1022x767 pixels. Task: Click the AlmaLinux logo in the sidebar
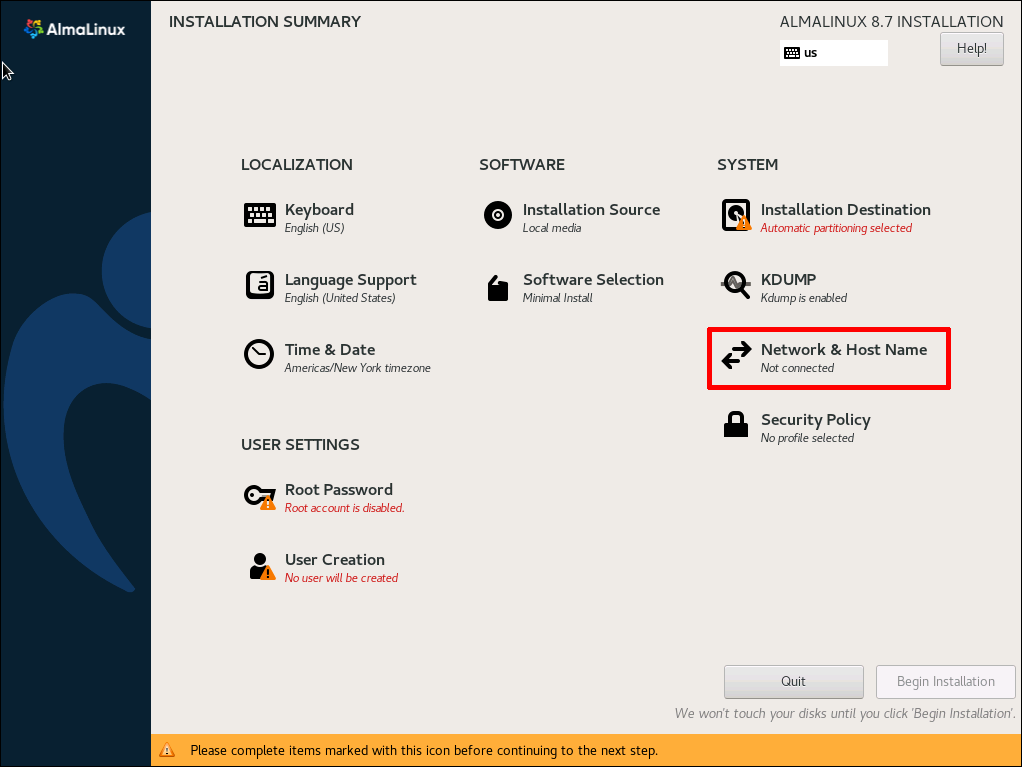pyautogui.click(x=74, y=29)
